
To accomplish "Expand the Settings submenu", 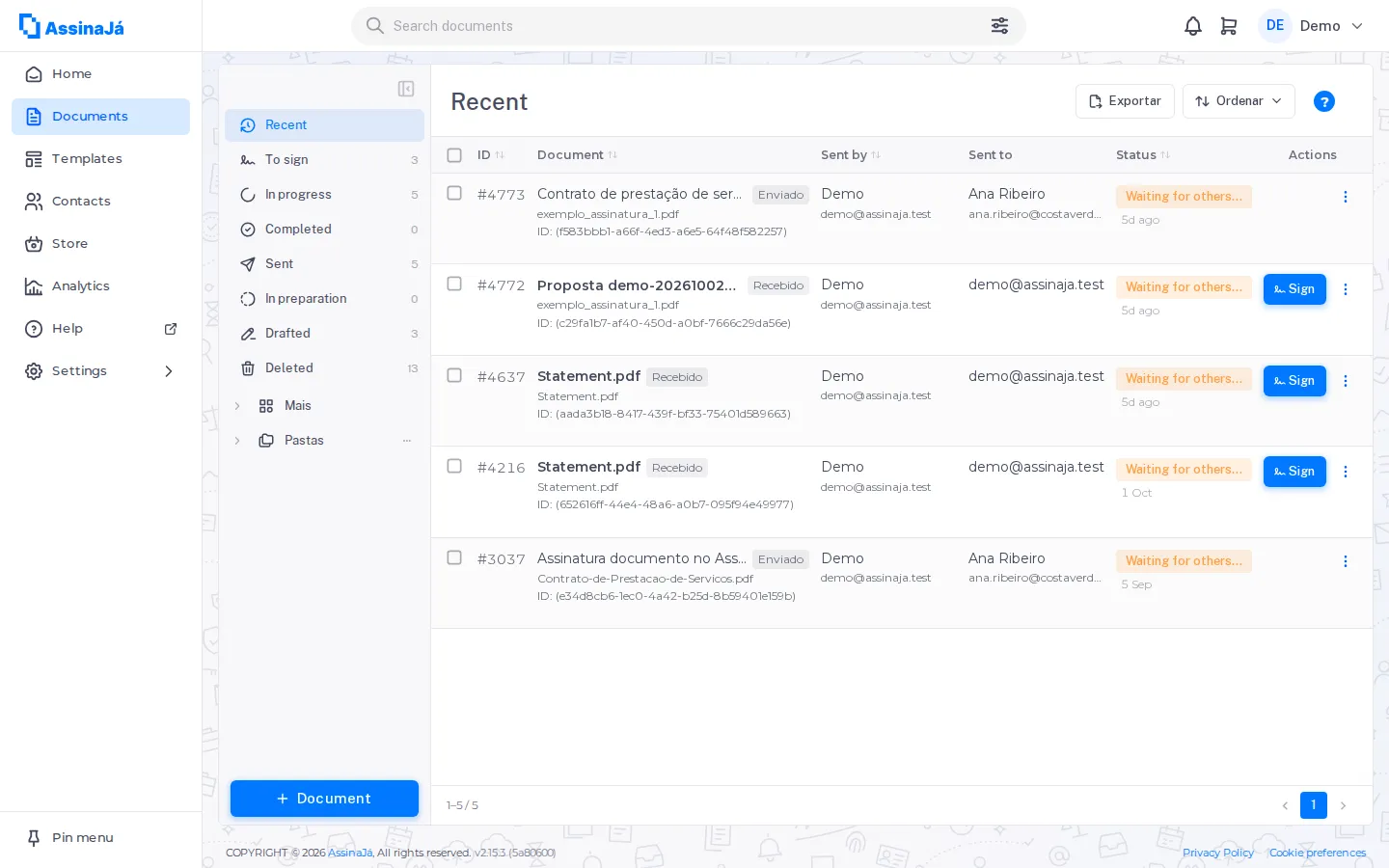I will click(x=169, y=371).
